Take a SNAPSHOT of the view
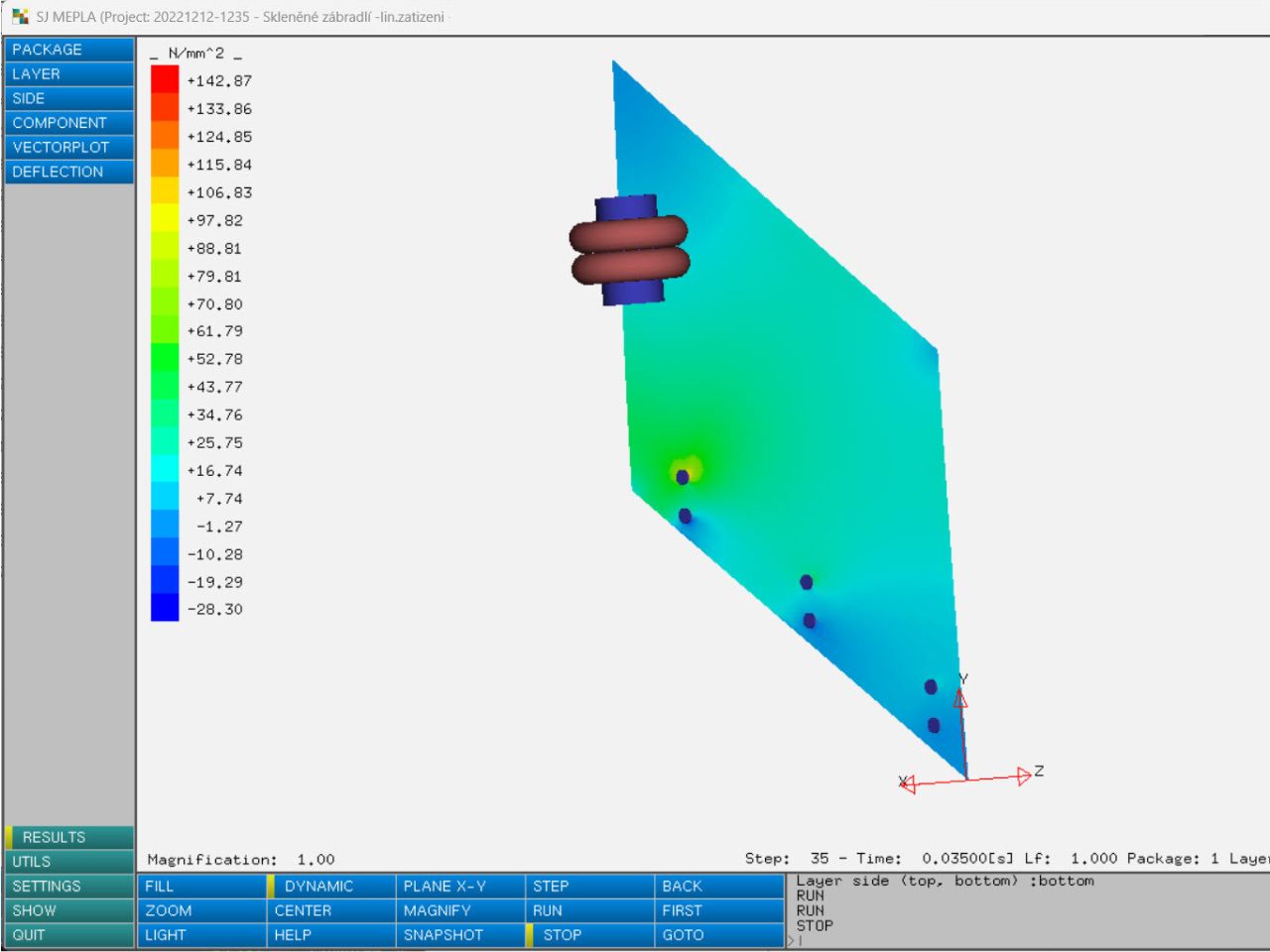 (460, 935)
